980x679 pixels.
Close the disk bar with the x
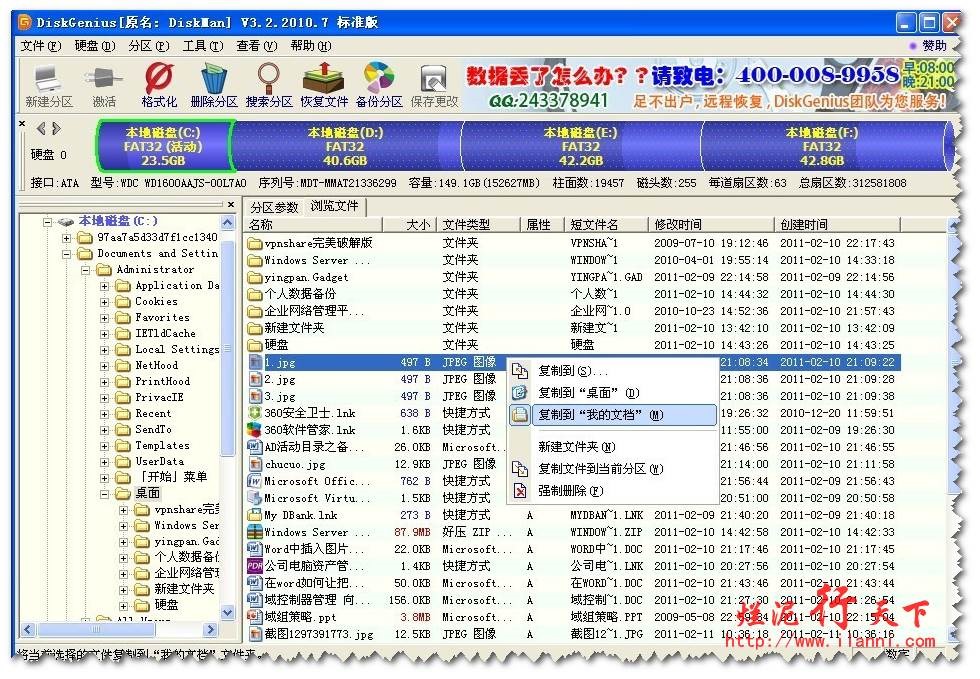click(x=22, y=124)
